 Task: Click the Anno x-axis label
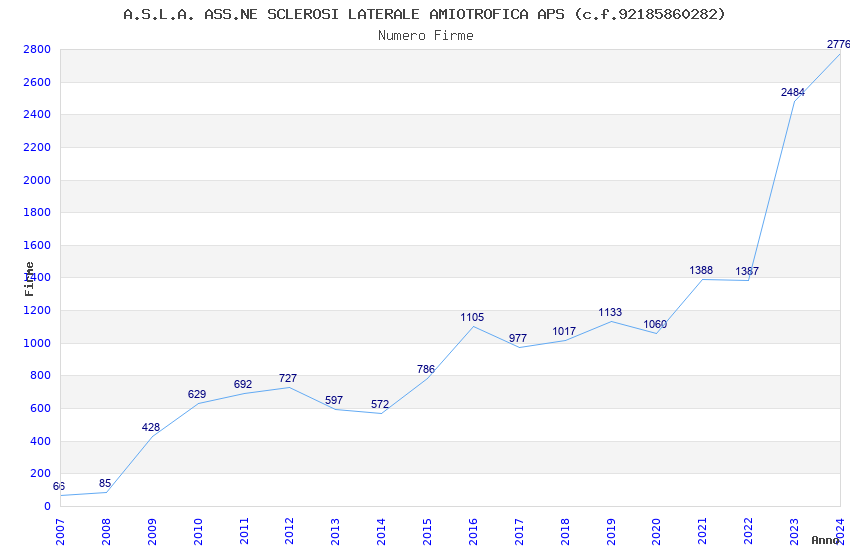(x=825, y=540)
